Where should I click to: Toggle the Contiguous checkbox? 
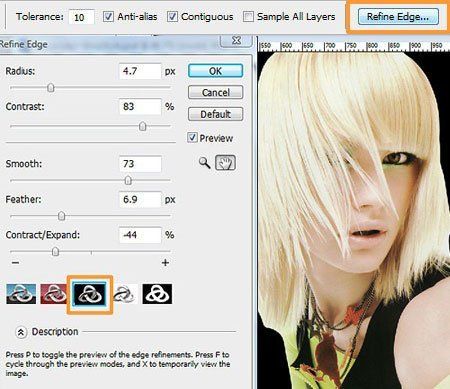pos(172,16)
